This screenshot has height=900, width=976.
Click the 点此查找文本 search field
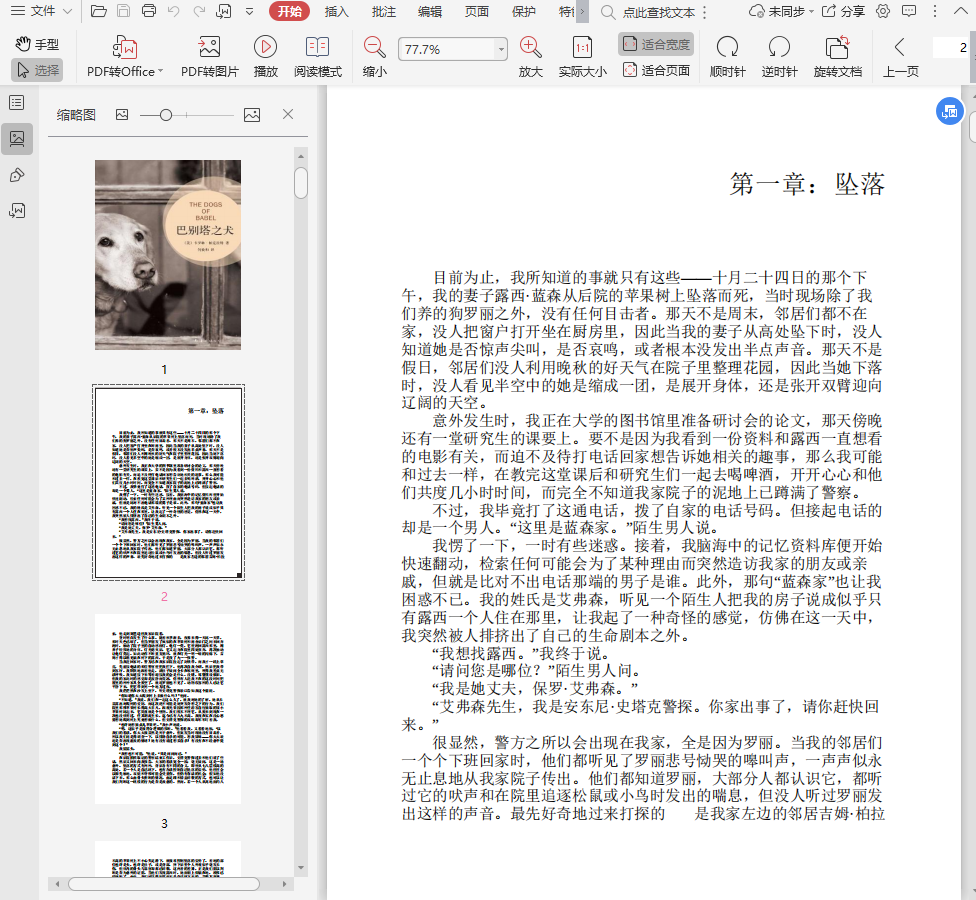click(x=658, y=12)
